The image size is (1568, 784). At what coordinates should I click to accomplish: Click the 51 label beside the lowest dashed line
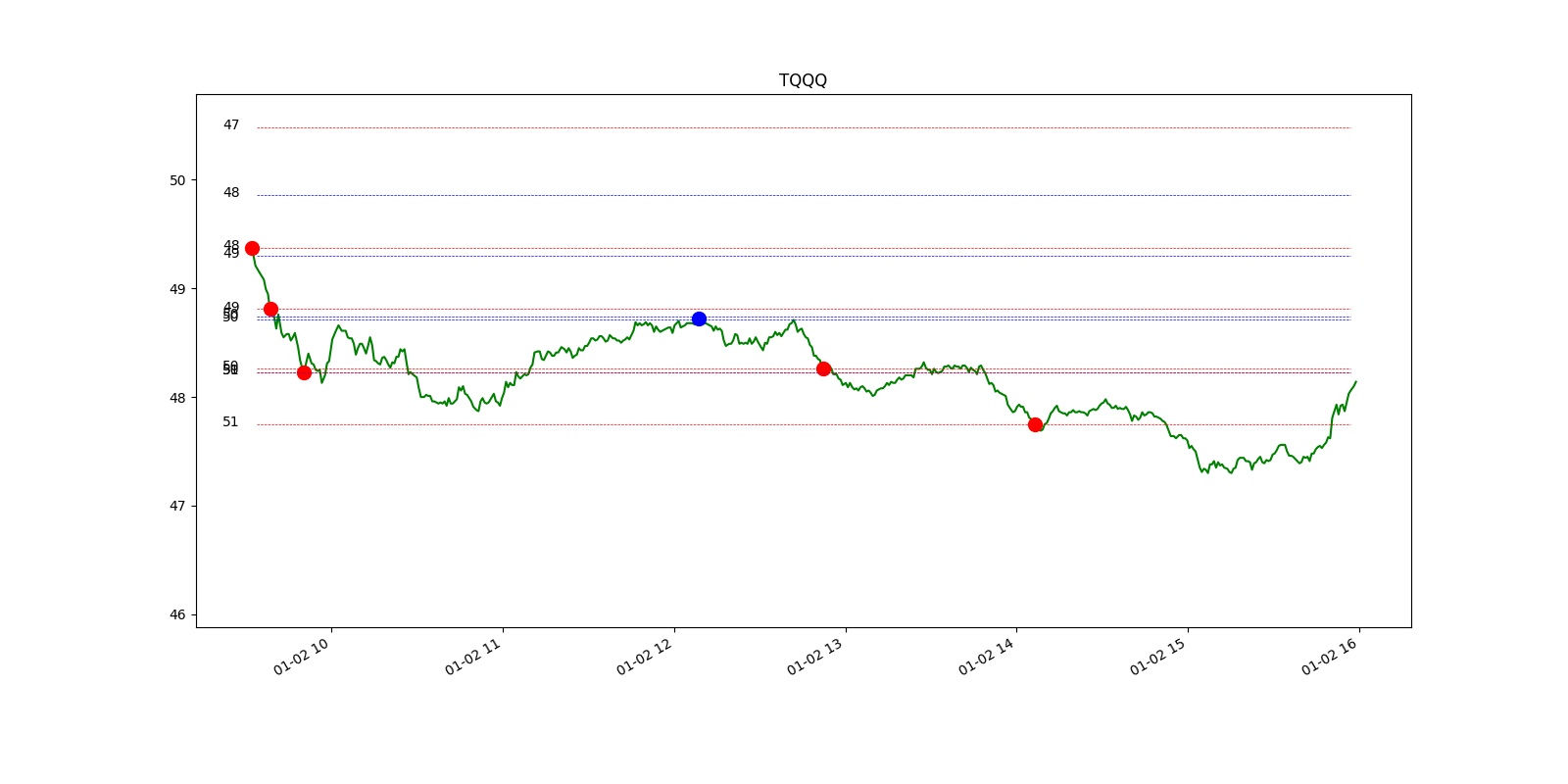[230, 422]
